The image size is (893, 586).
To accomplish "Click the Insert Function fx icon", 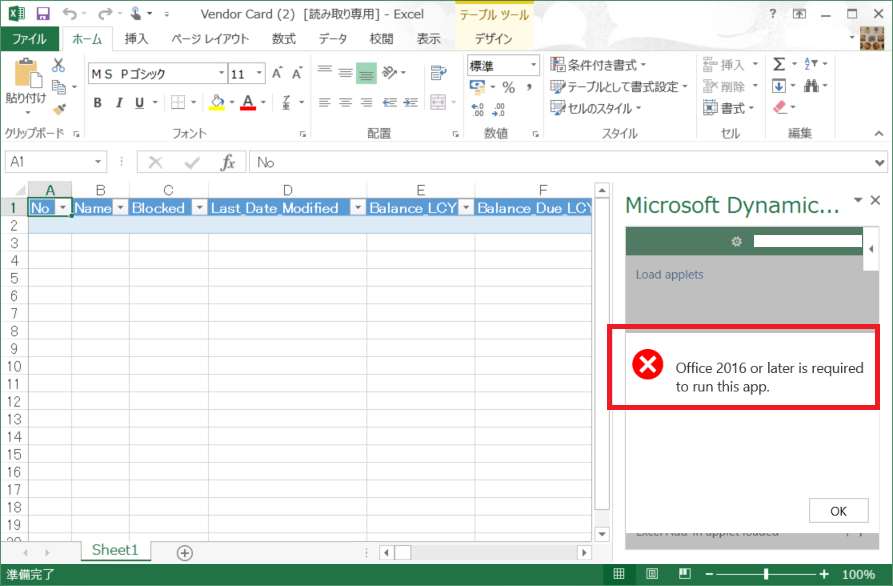I will coord(228,162).
